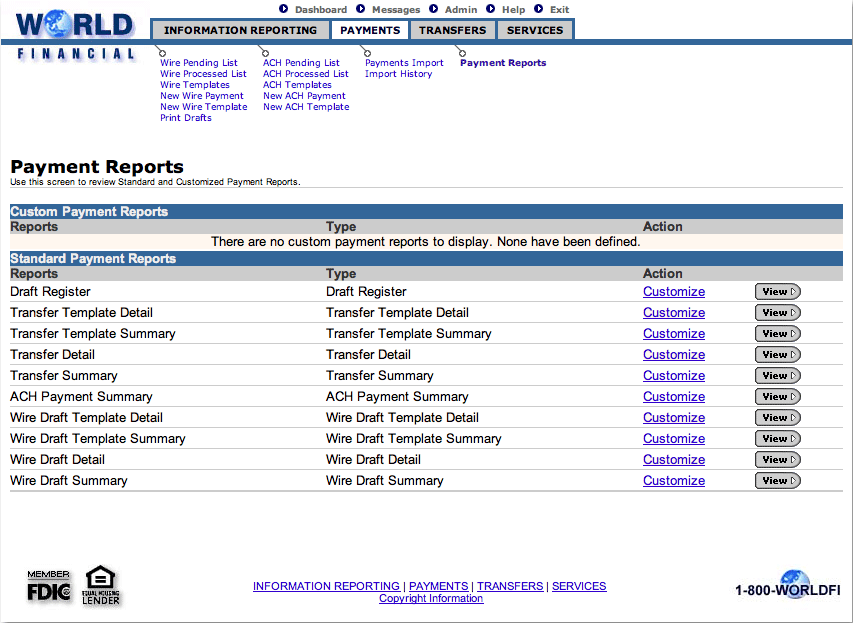This screenshot has height=623, width=853.
Task: Customize the Wire Draft Detail report
Action: pyautogui.click(x=673, y=460)
